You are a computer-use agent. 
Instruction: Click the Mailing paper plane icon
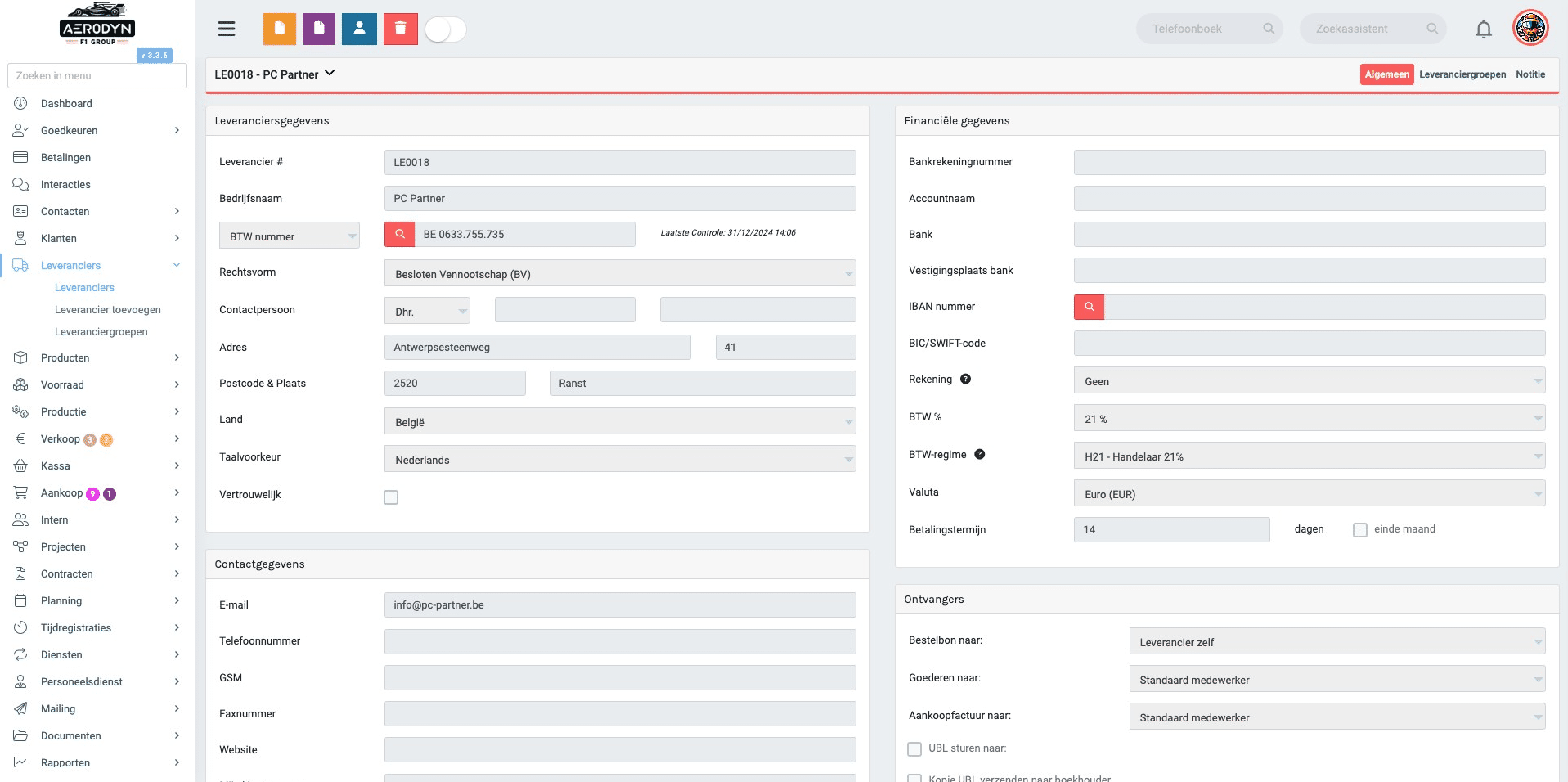[20, 709]
